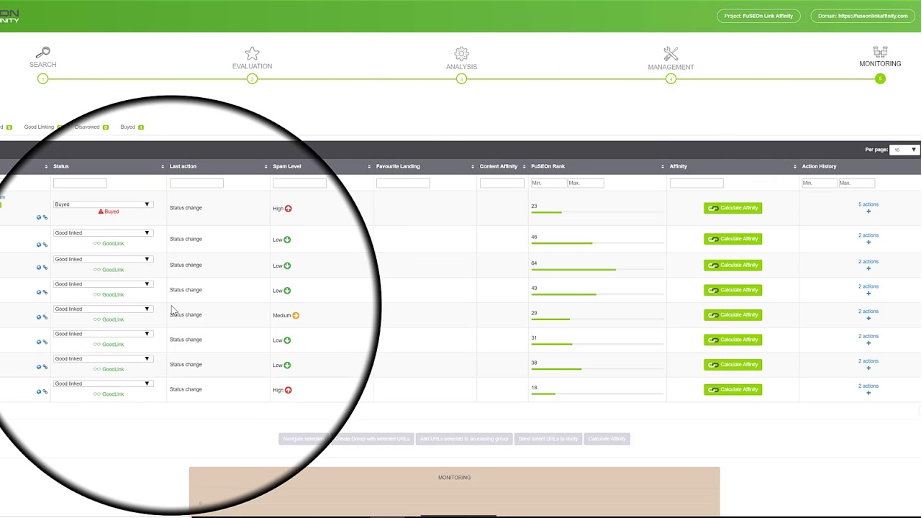
Task: Open the Buyed status dropdown
Action: point(103,204)
